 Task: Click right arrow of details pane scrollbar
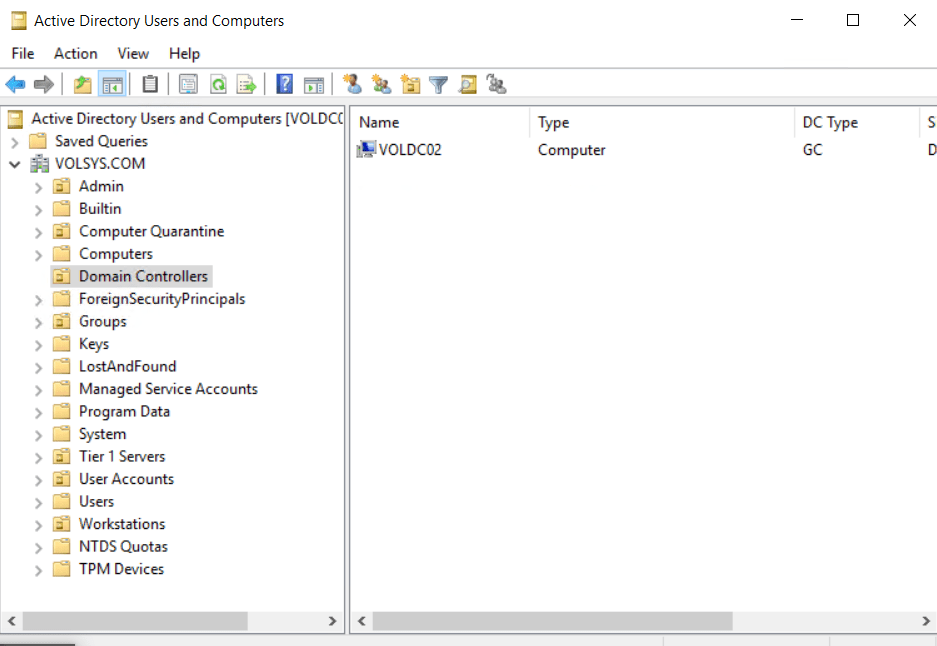pos(926,621)
